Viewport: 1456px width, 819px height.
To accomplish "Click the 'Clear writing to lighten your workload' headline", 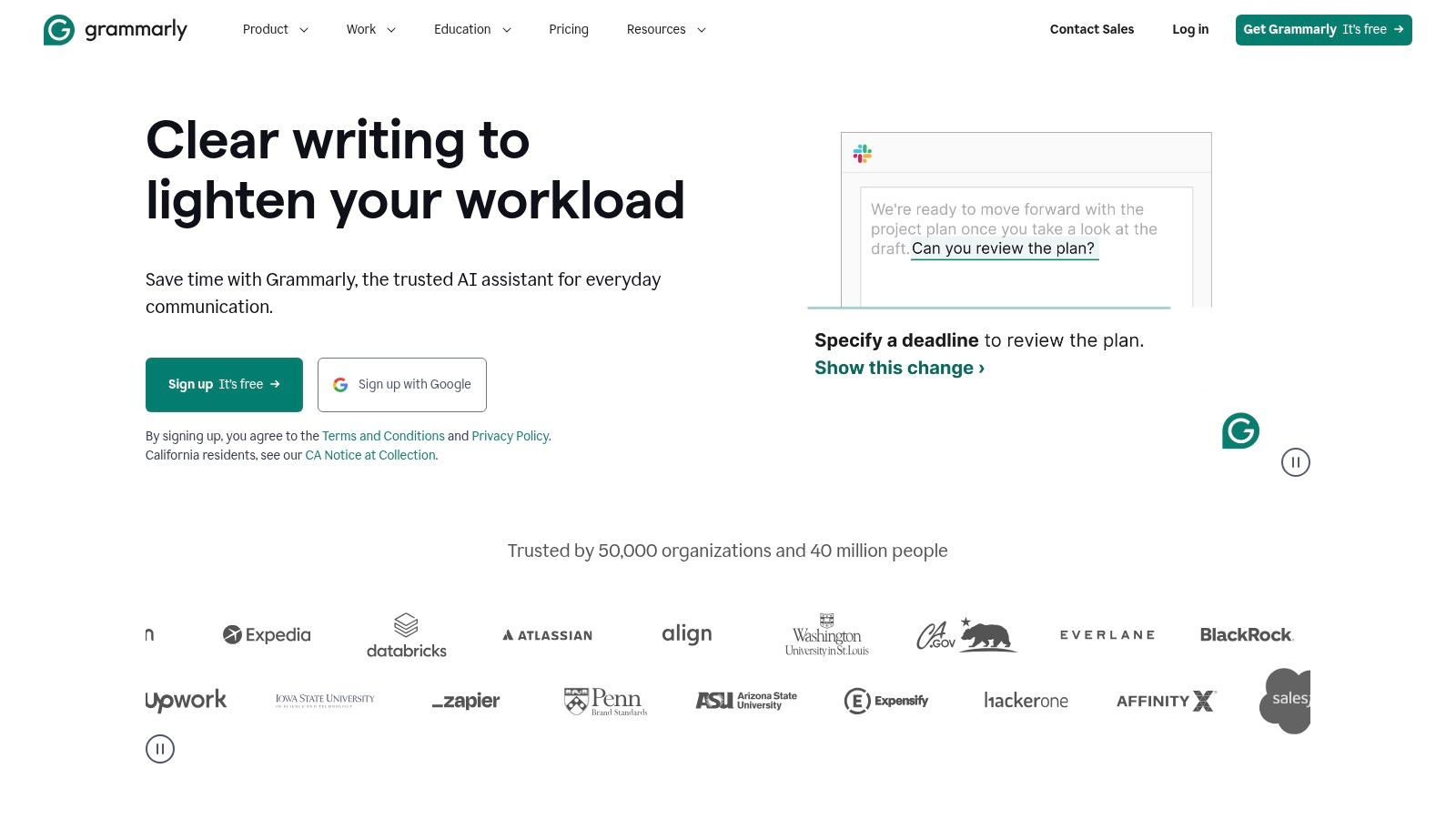I will pyautogui.click(x=415, y=170).
